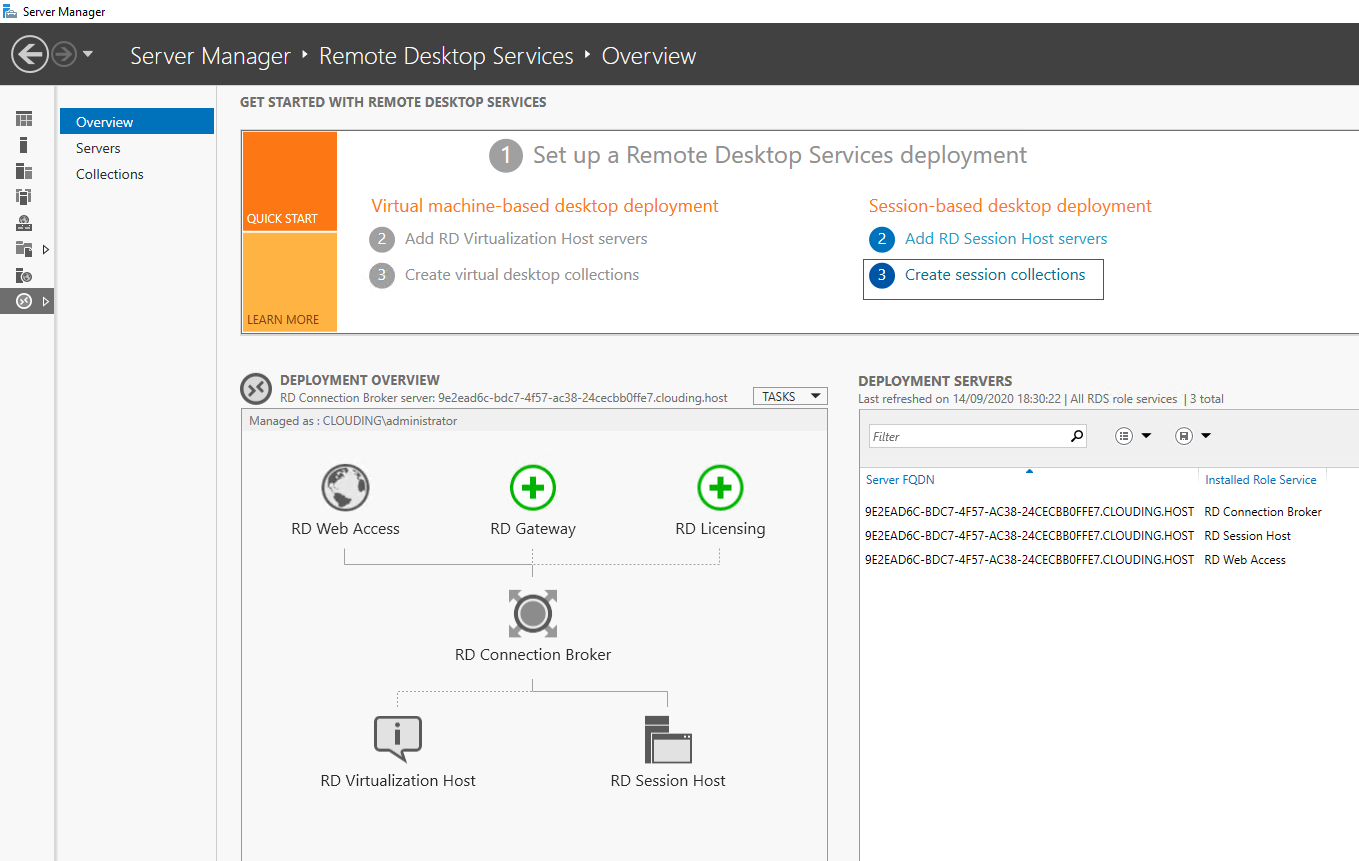Viewport: 1359px width, 861px height.
Task: Open the File and Storage Services icon
Action: tap(24, 249)
